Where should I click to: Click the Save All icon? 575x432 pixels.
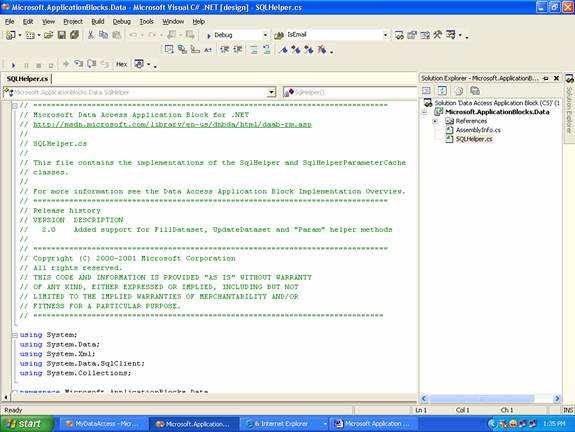(74, 35)
